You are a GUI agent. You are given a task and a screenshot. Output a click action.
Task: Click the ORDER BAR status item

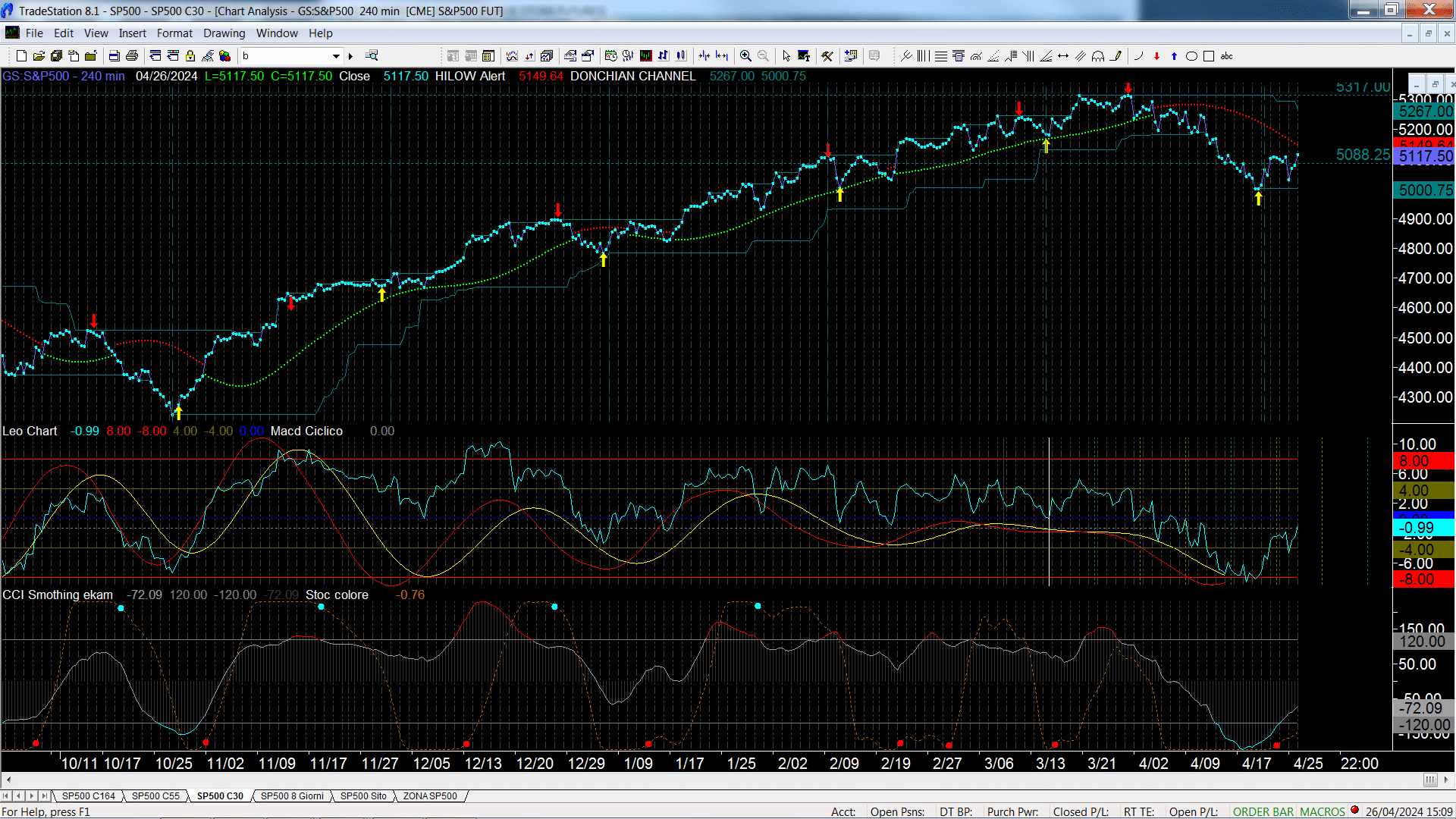[1263, 812]
